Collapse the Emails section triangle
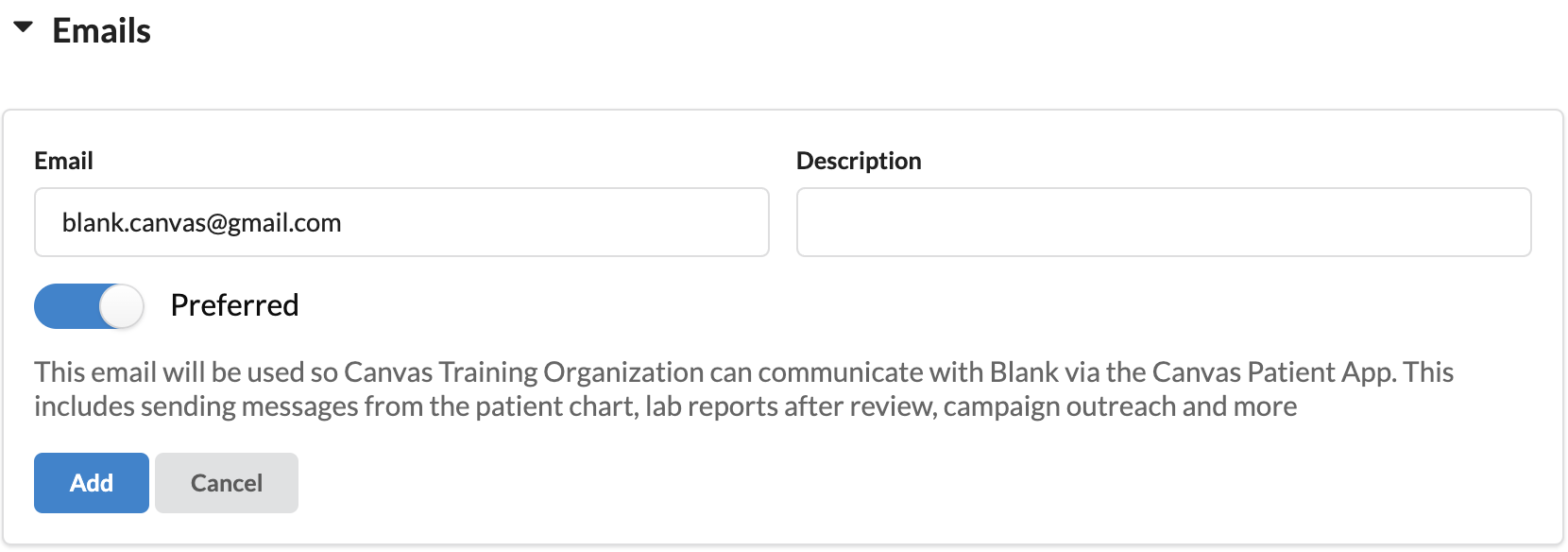1568x552 pixels. coord(24,28)
